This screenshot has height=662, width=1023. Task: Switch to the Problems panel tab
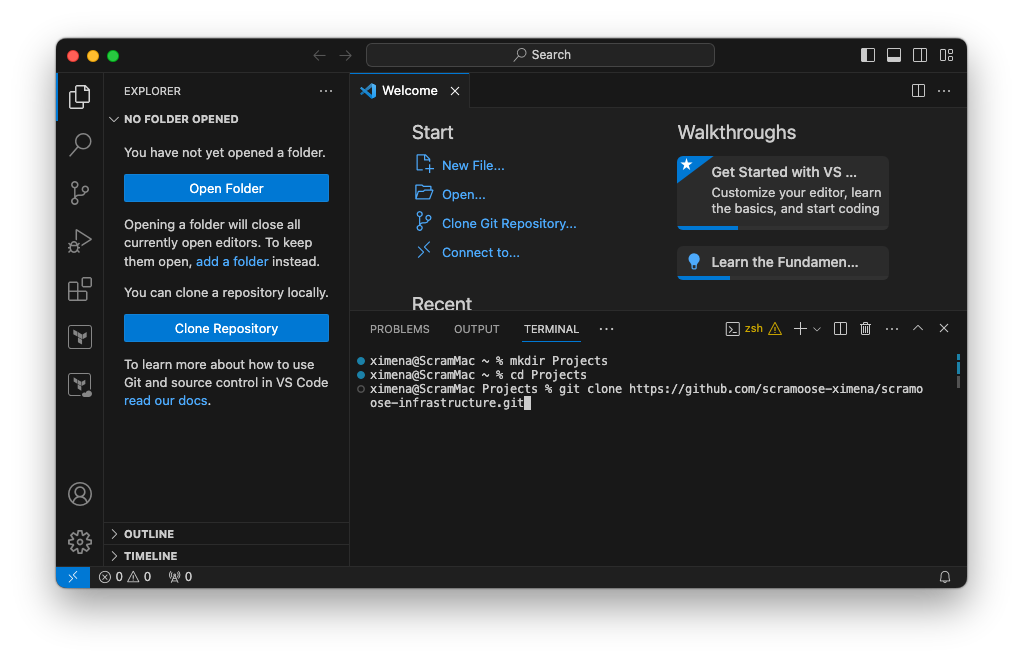(x=399, y=329)
